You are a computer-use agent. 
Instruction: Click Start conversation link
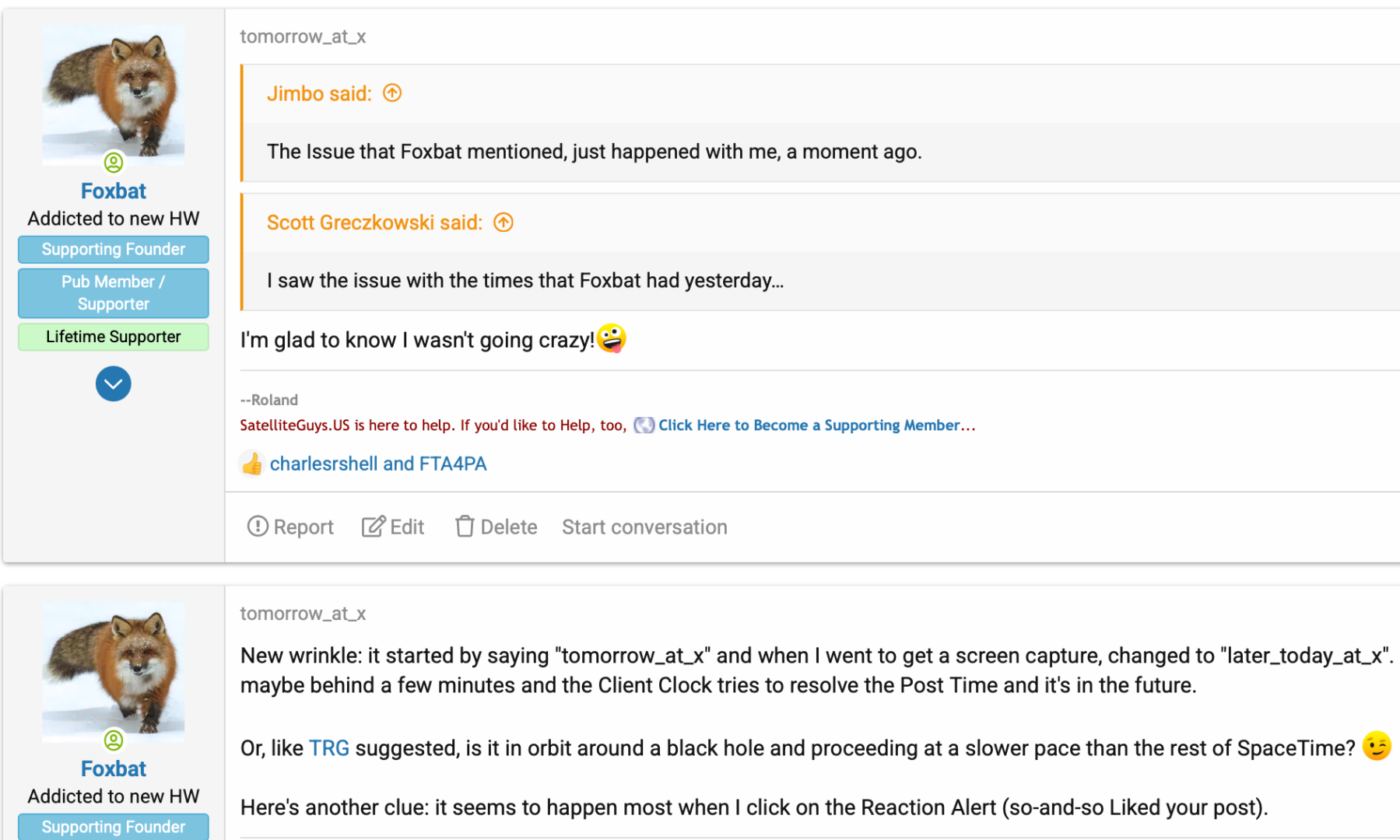[x=644, y=527]
